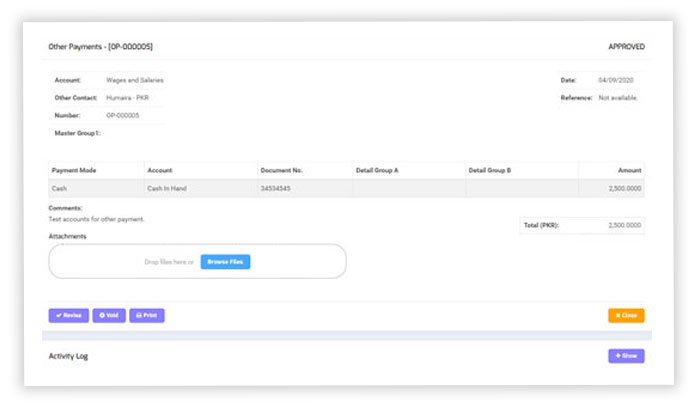
Task: Click the Other Payments page title
Action: (x=100, y=46)
